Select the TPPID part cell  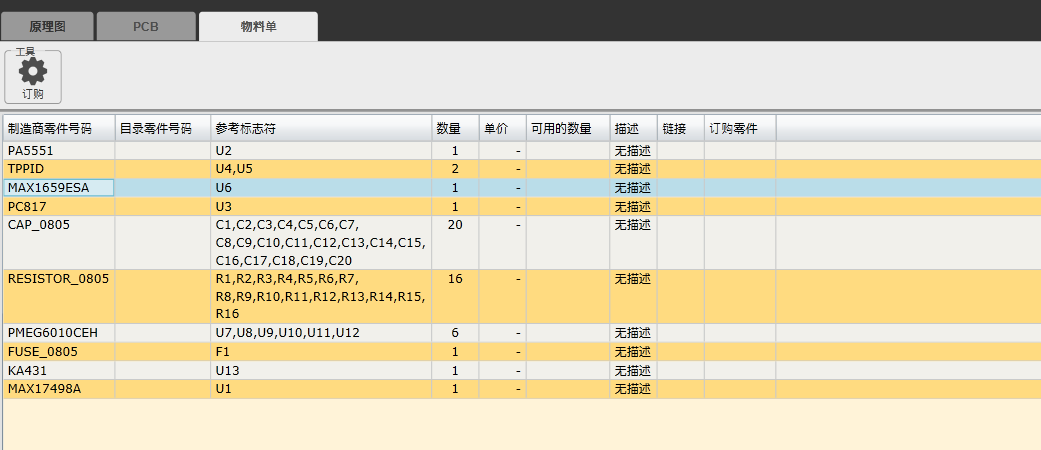pyautogui.click(x=59, y=169)
